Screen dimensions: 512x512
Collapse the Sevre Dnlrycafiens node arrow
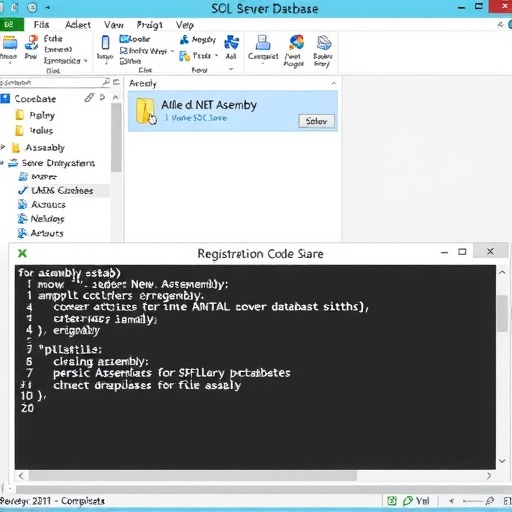point(2,163)
